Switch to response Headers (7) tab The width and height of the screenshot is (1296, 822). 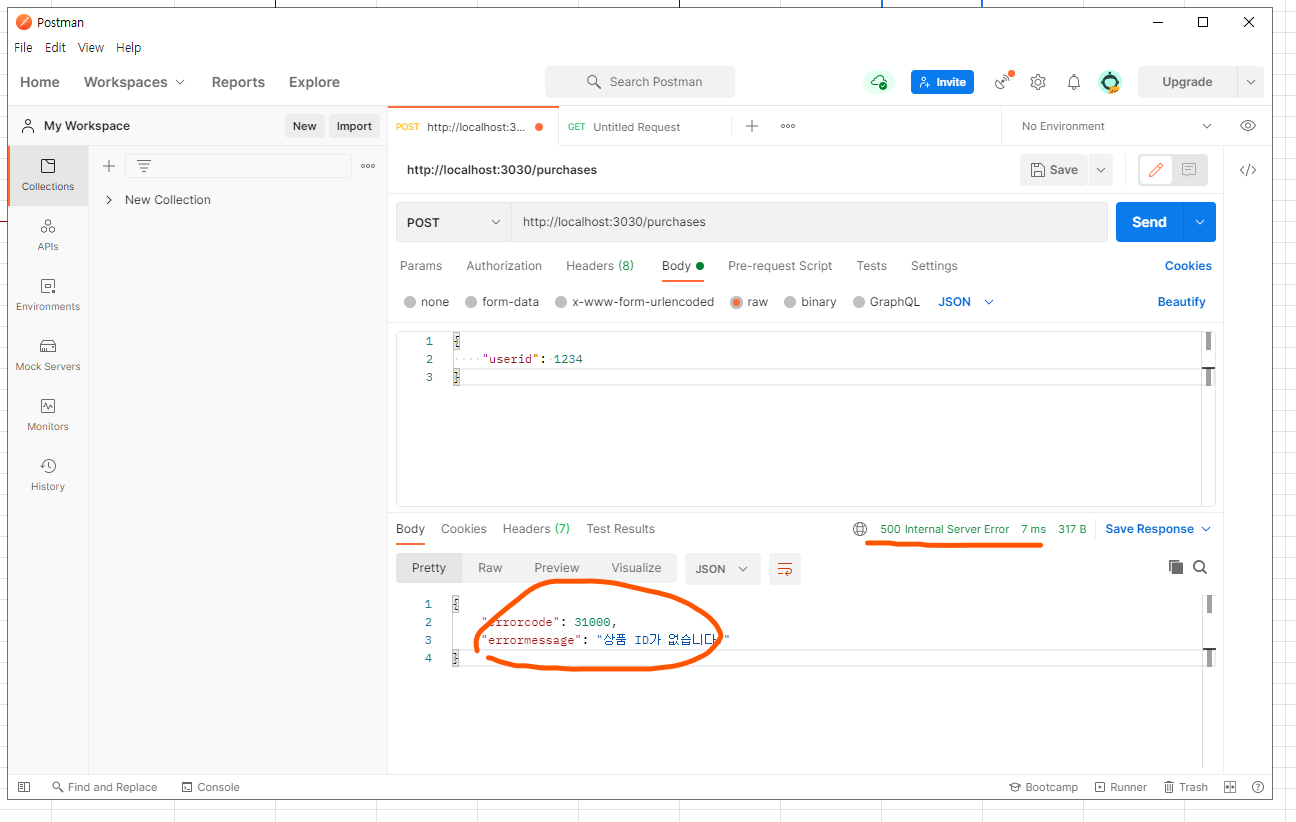tap(536, 529)
